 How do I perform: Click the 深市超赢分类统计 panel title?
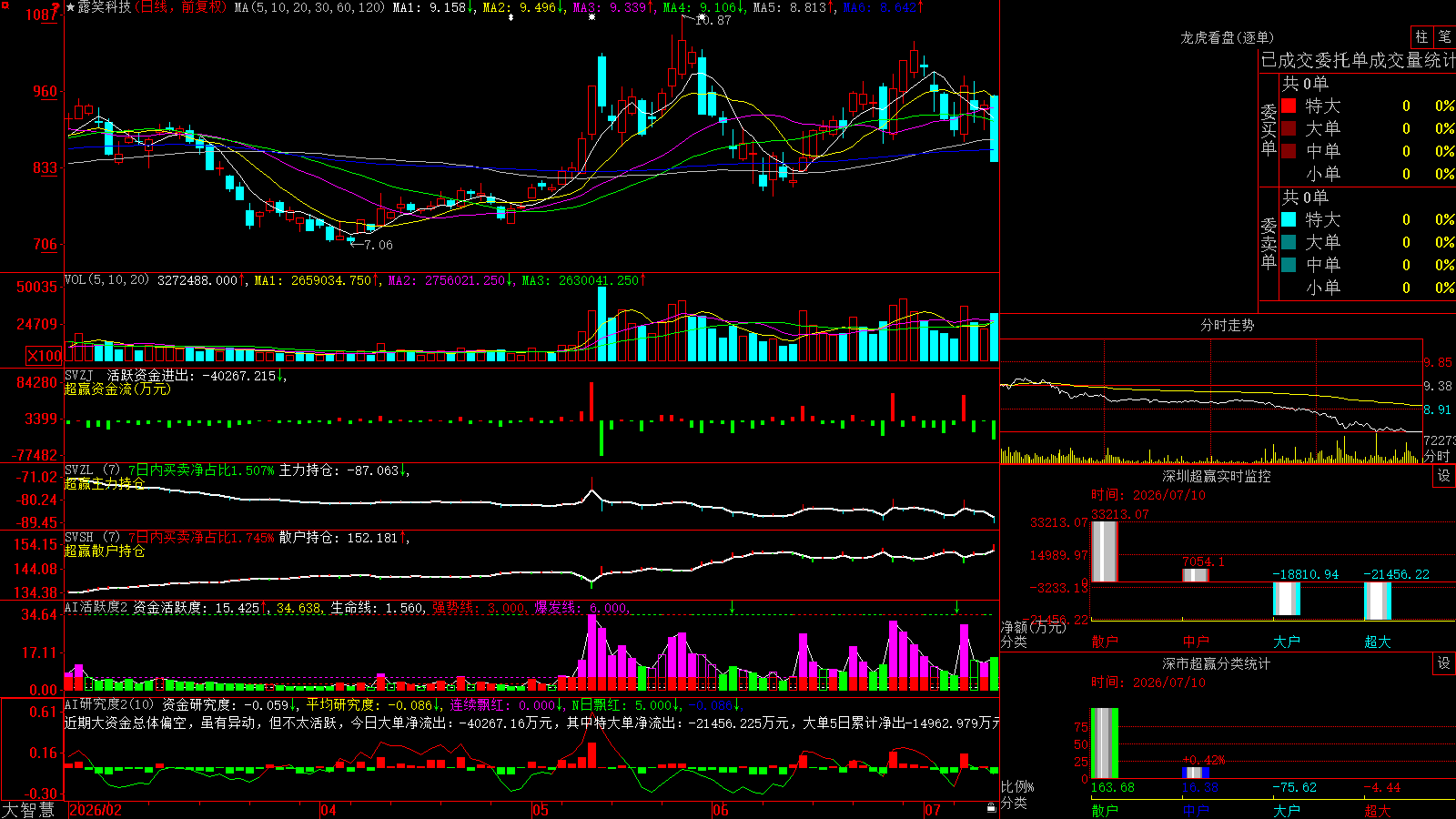(x=1217, y=663)
